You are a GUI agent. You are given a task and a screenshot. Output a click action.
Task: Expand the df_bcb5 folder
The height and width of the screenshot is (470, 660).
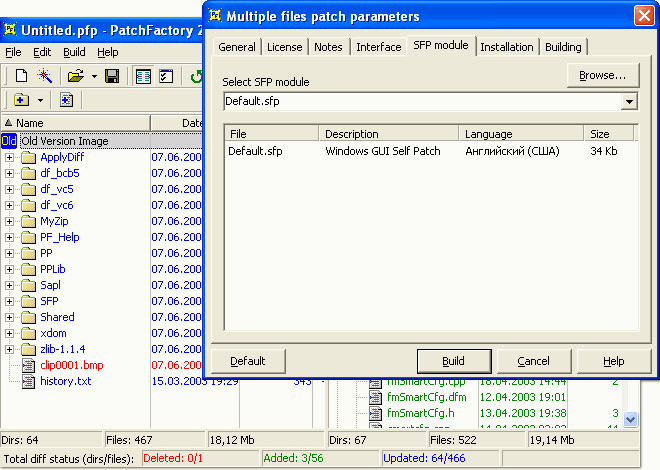pyautogui.click(x=10, y=173)
